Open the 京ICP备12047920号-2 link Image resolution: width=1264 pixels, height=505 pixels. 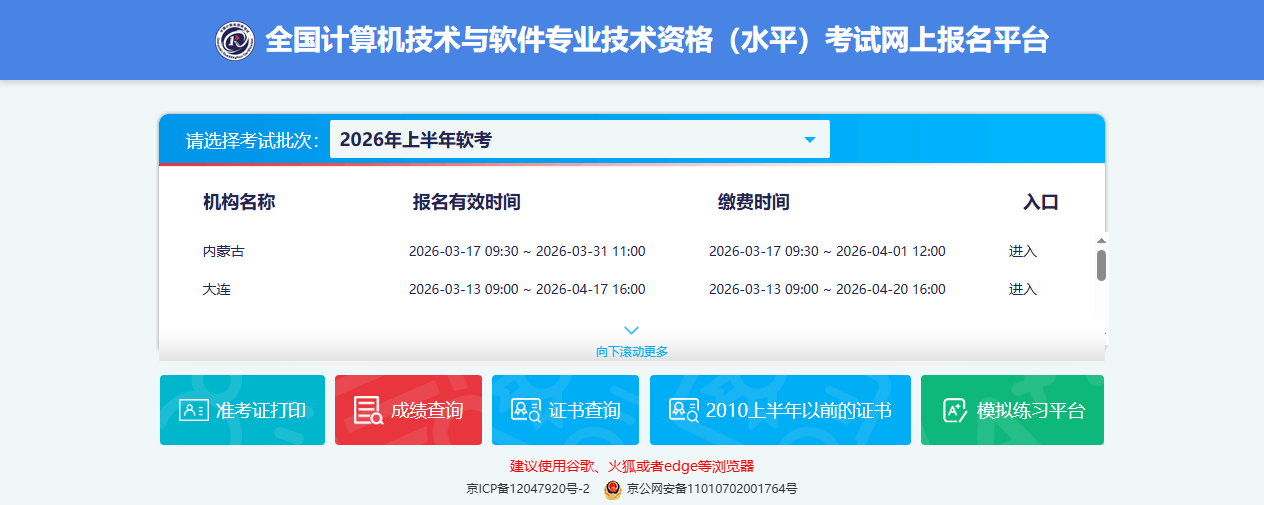[x=528, y=489]
